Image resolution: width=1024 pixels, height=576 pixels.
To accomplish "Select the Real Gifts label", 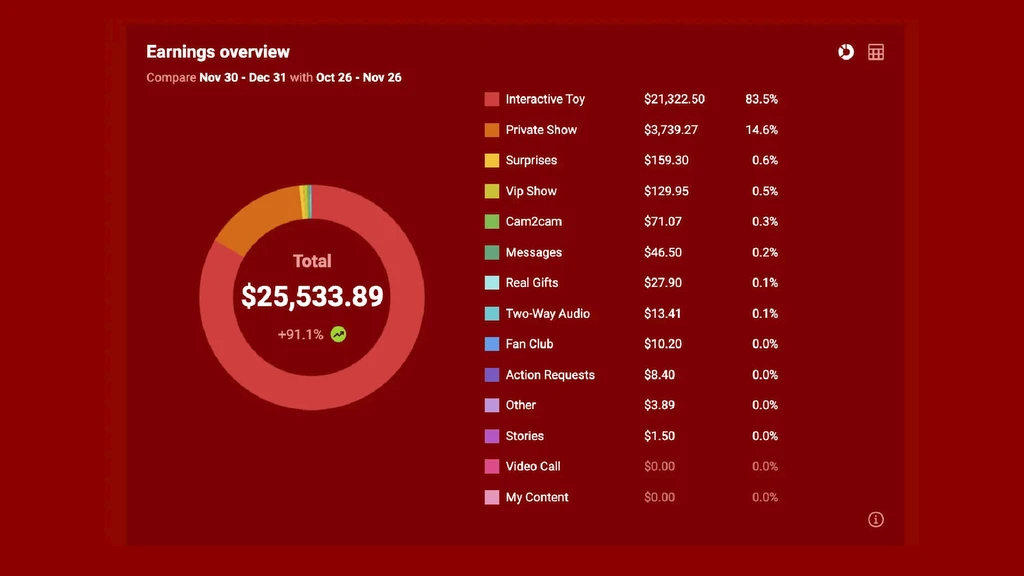I will [x=532, y=283].
